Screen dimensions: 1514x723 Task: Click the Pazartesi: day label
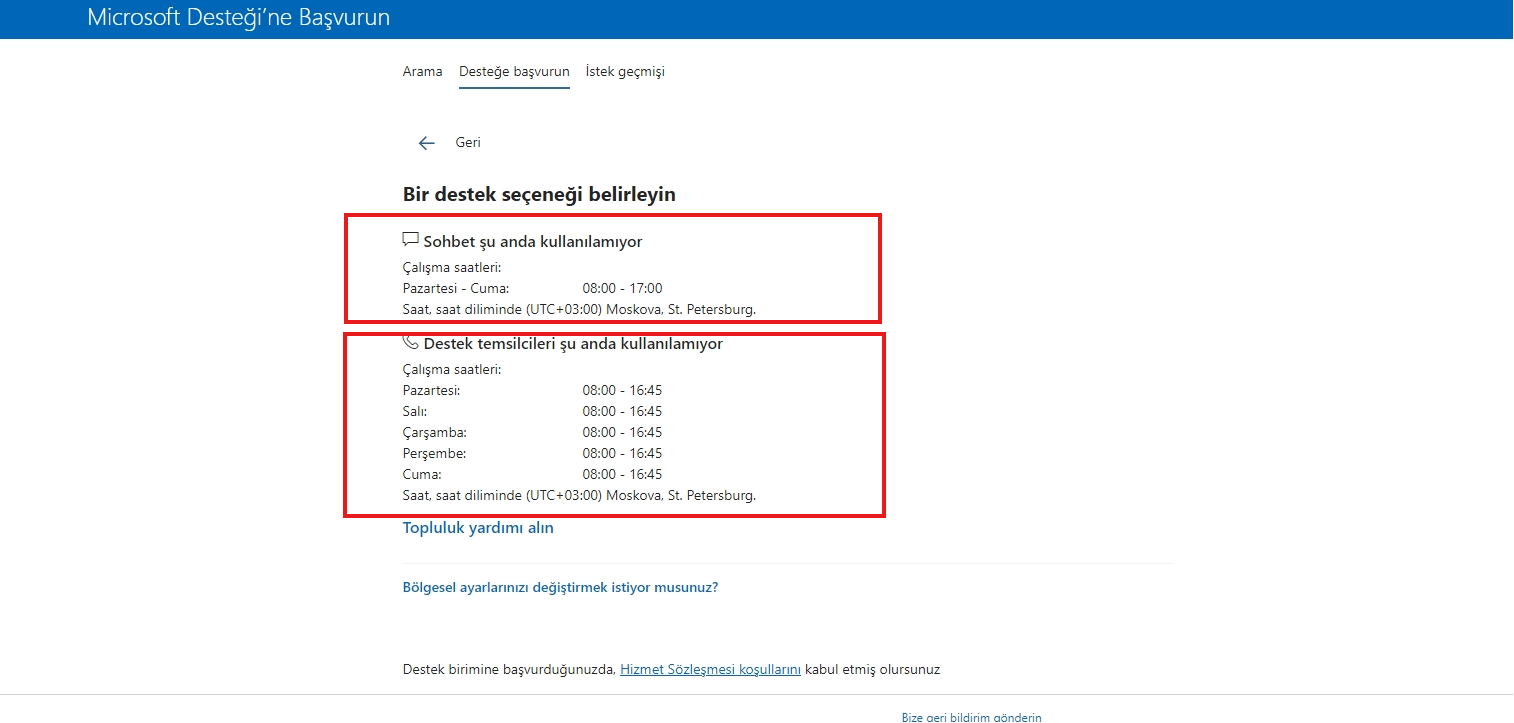[431, 391]
